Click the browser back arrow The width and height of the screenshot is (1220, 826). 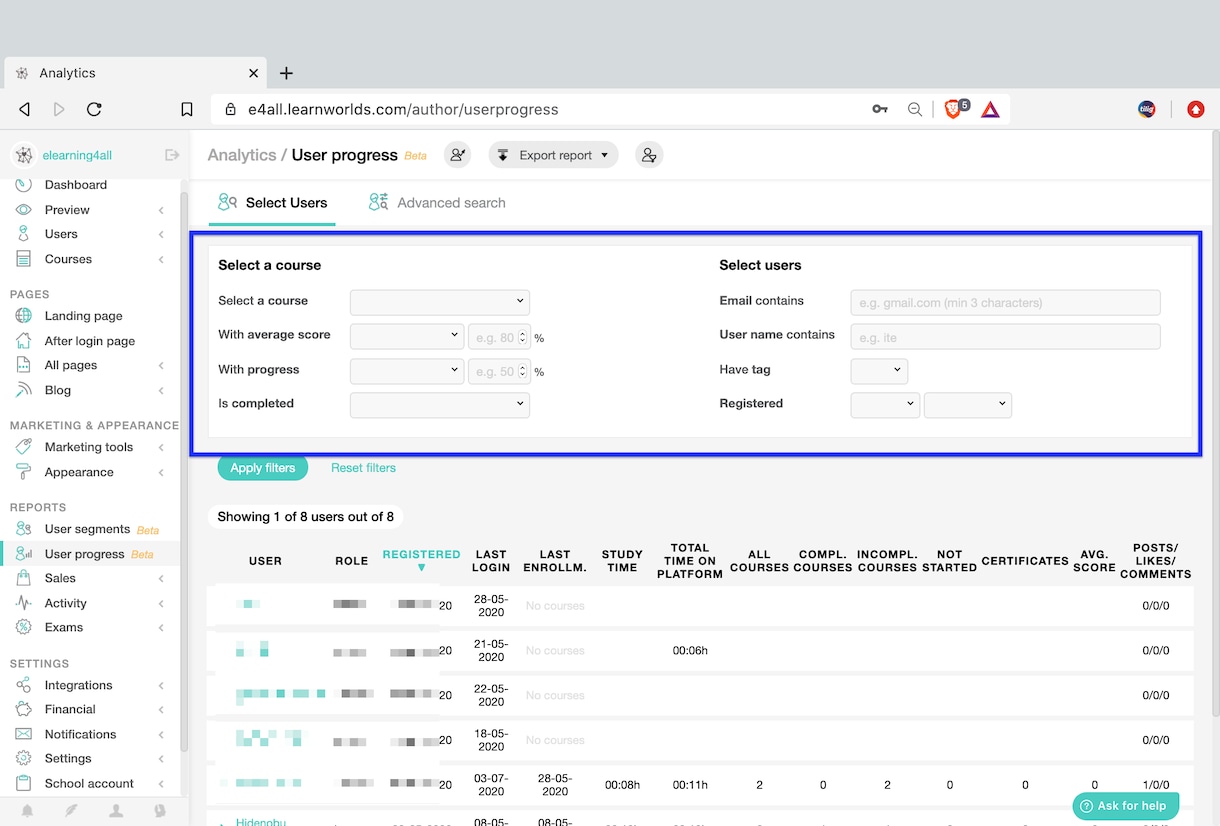(x=25, y=110)
